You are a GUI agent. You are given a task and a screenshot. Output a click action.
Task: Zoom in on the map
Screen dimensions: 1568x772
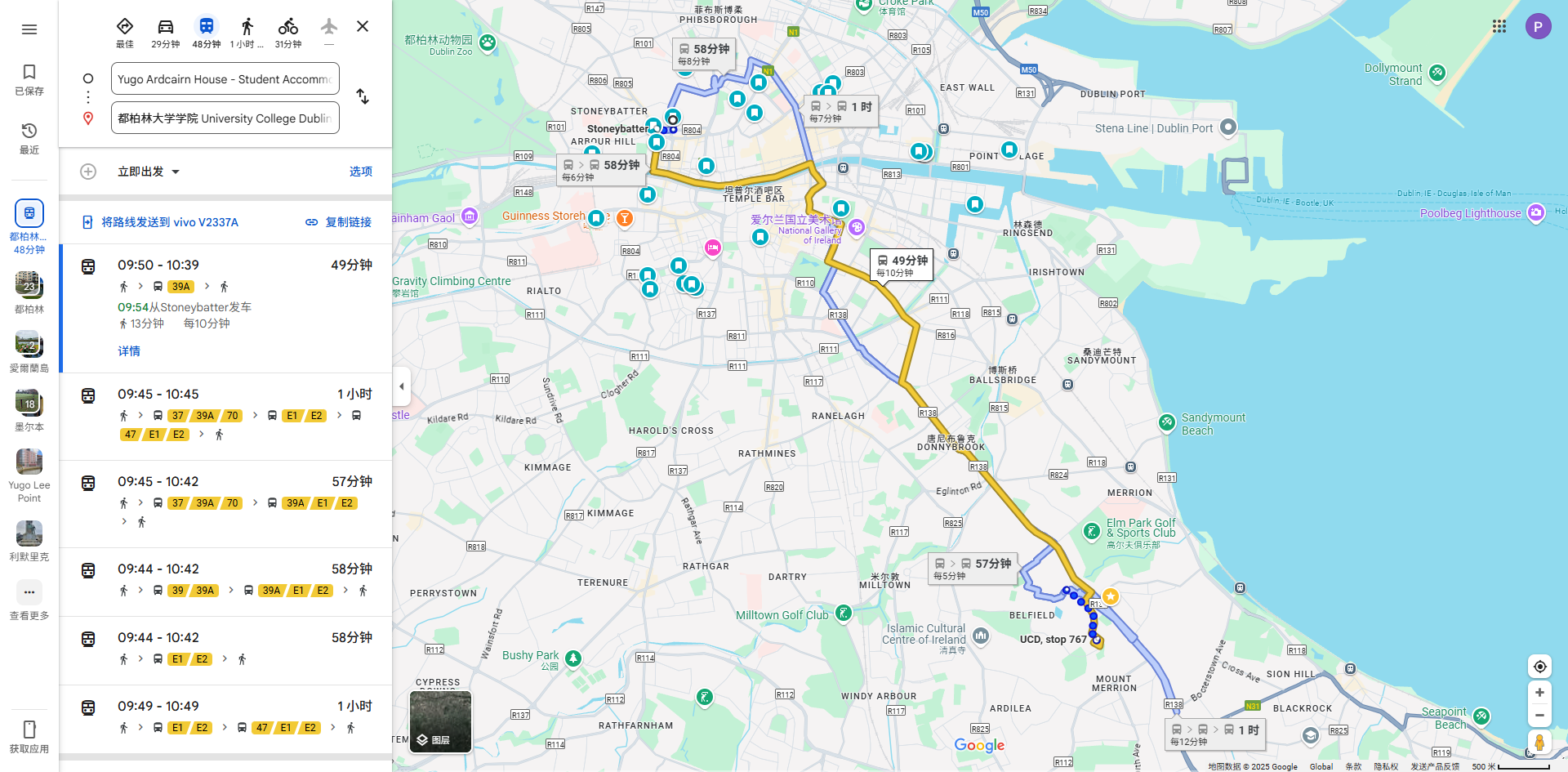(x=1539, y=693)
